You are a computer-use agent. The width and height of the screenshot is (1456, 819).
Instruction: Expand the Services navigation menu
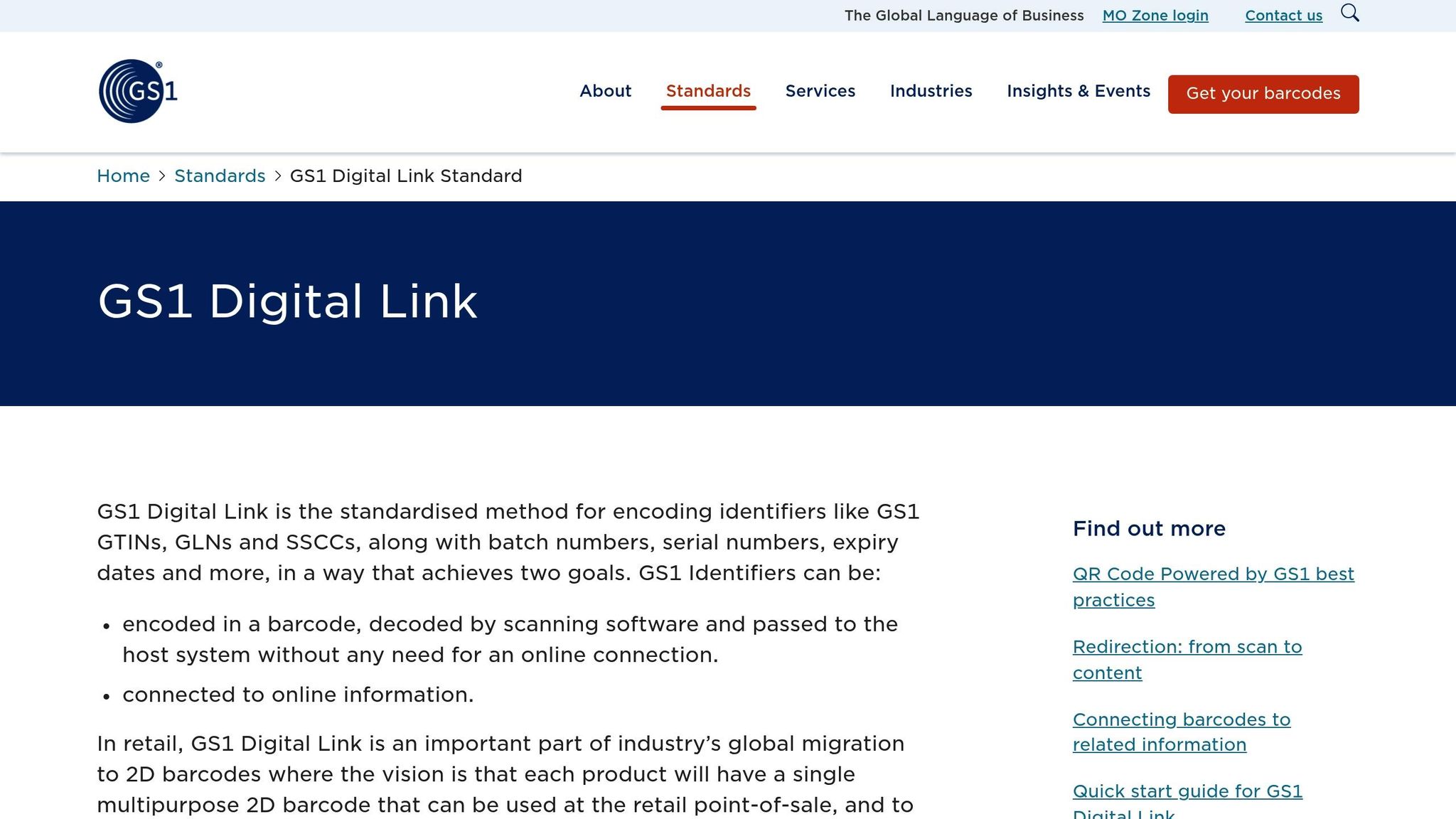point(820,91)
